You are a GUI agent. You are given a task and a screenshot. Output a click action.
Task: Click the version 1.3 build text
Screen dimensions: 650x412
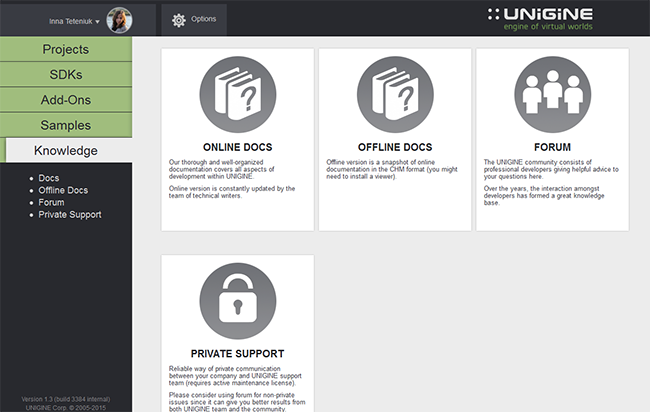65,399
